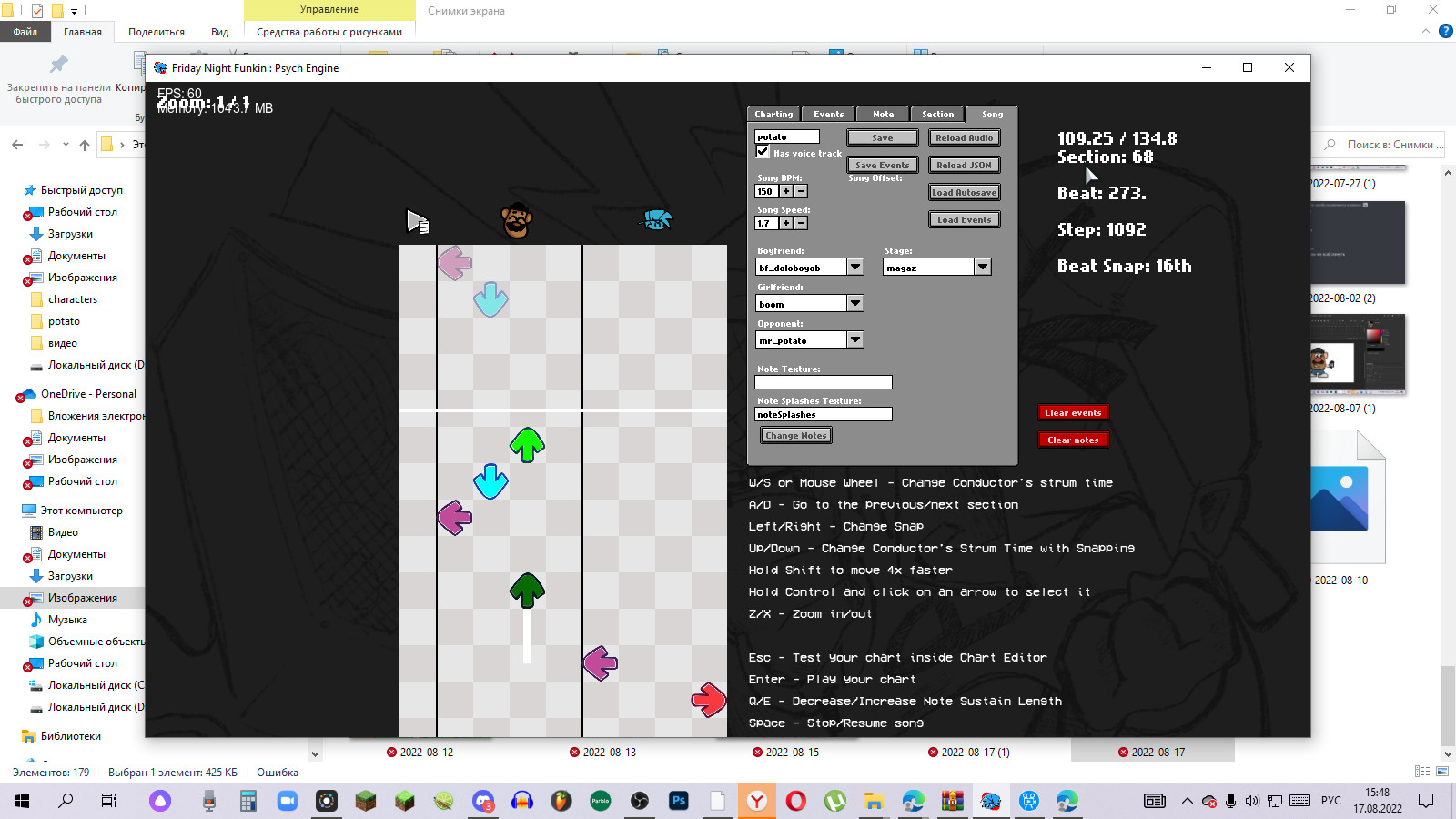Switch to the Charting tab
The image size is (1456, 819).
coord(773,114)
